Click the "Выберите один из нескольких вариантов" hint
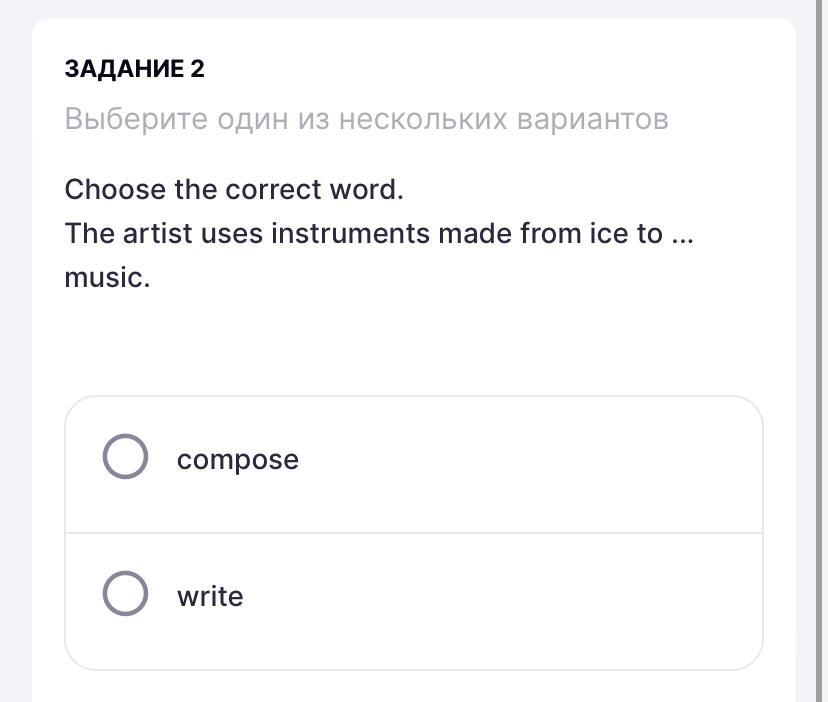Viewport: 828px width, 702px height. [366, 119]
